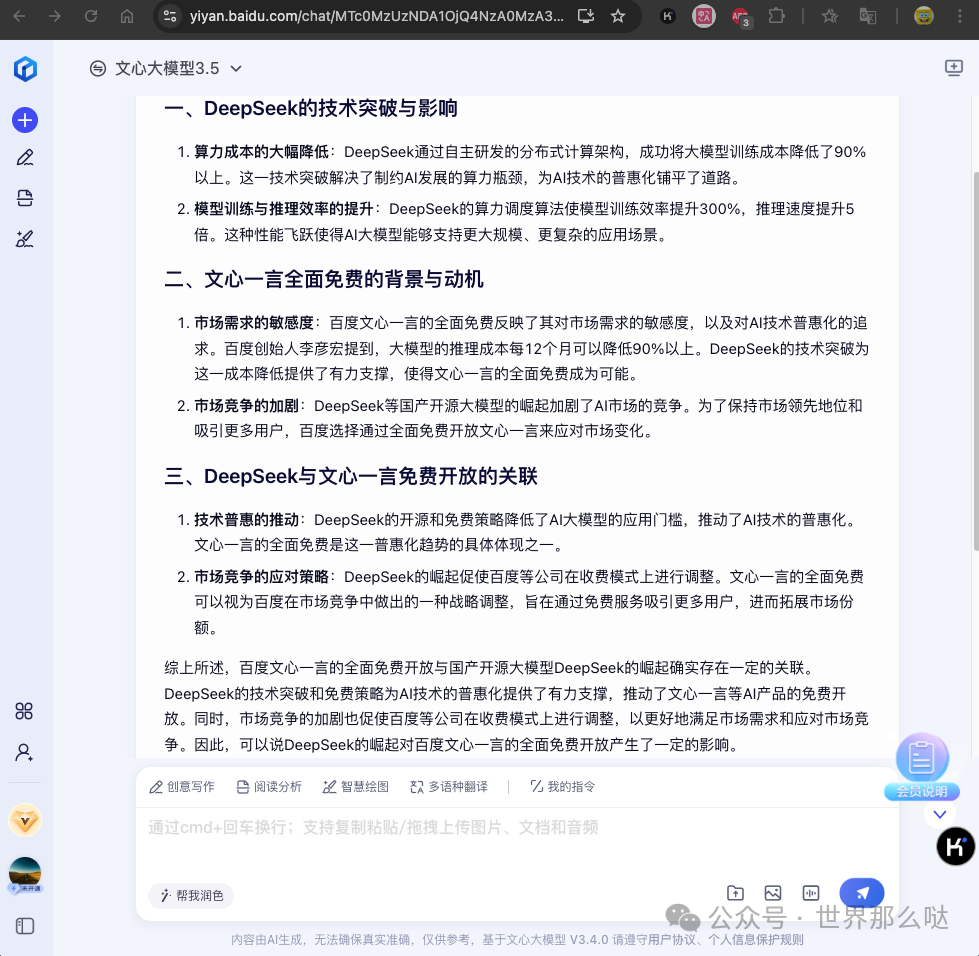Open the browser three-dot menu
Image resolution: width=979 pixels, height=956 pixels.
[x=960, y=16]
